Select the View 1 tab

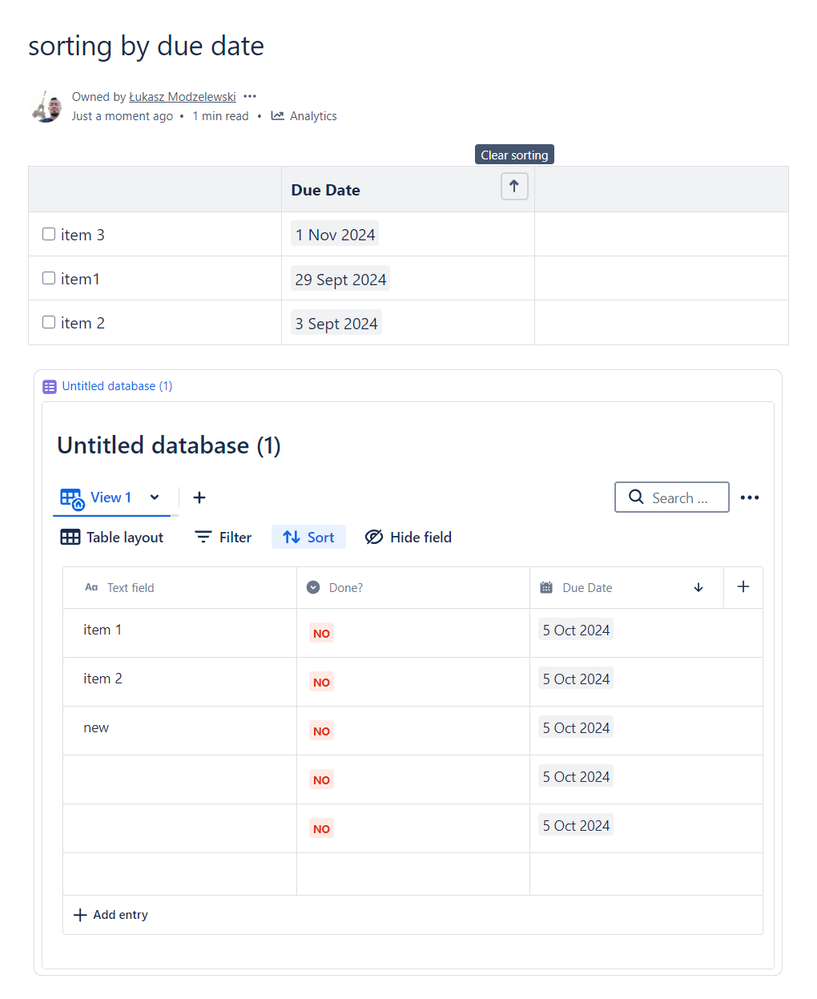click(x=111, y=498)
